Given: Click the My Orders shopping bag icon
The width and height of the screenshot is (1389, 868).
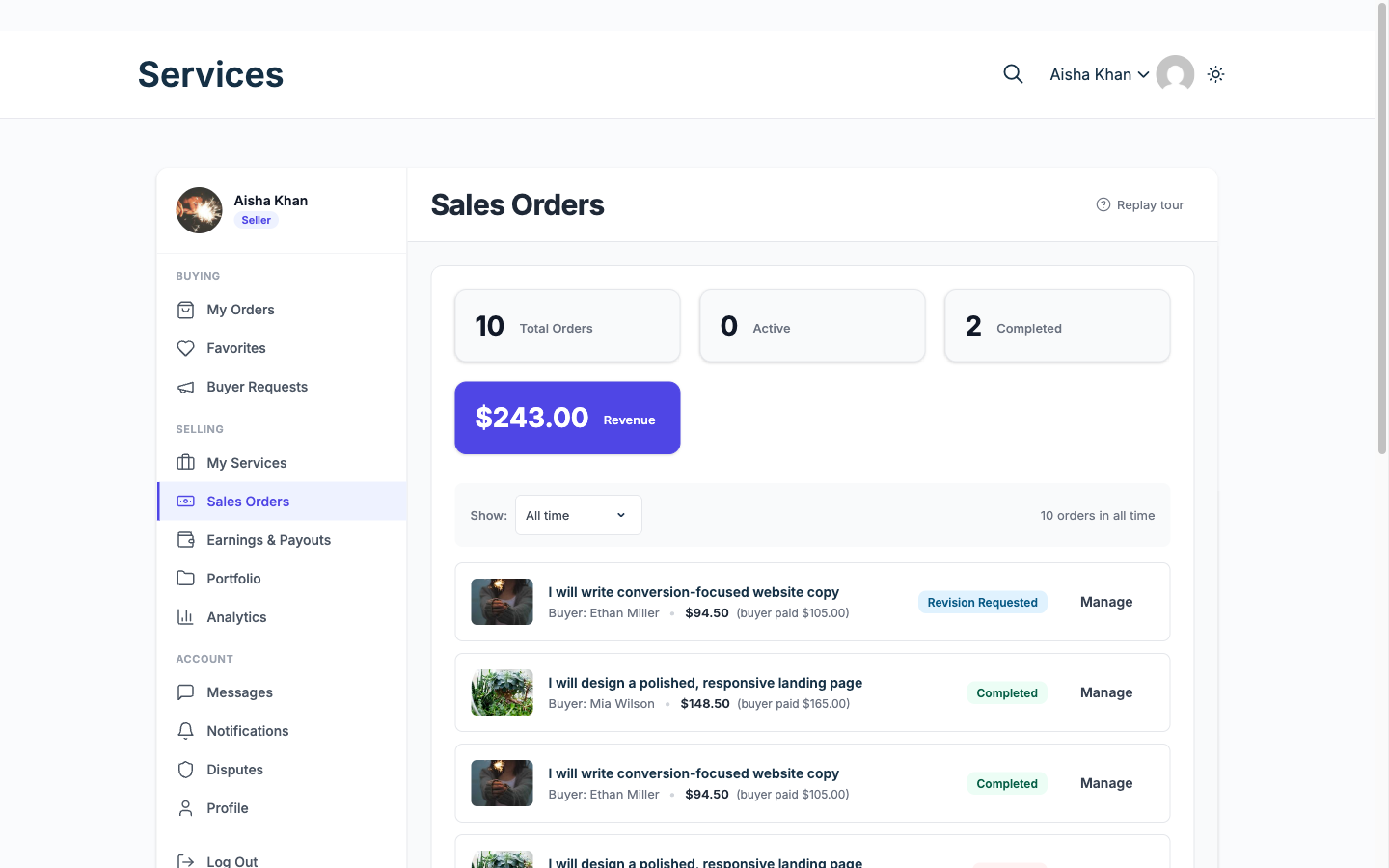Looking at the screenshot, I should click(x=186, y=310).
